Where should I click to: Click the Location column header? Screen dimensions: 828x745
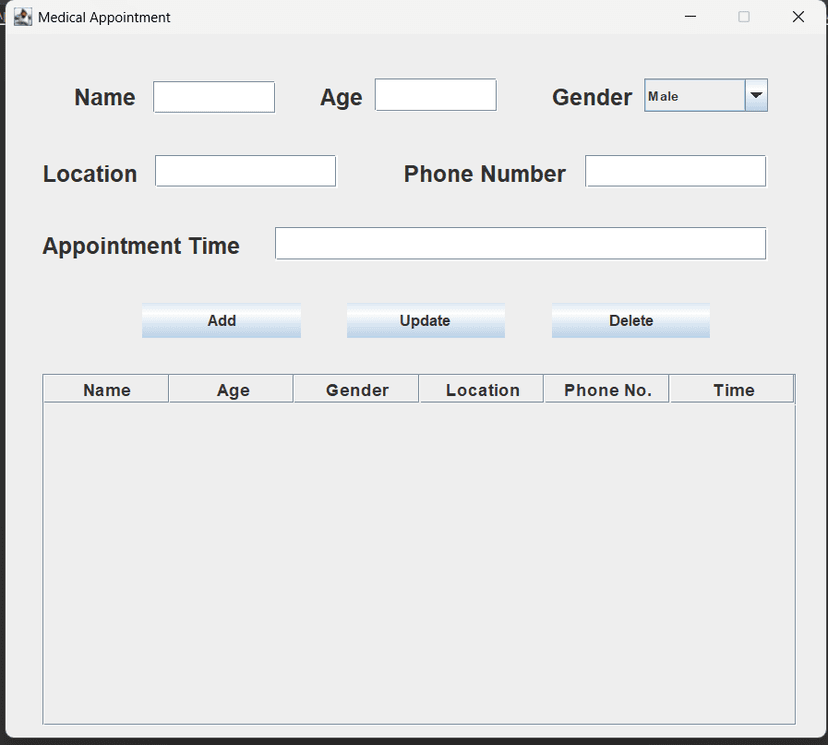click(x=481, y=389)
